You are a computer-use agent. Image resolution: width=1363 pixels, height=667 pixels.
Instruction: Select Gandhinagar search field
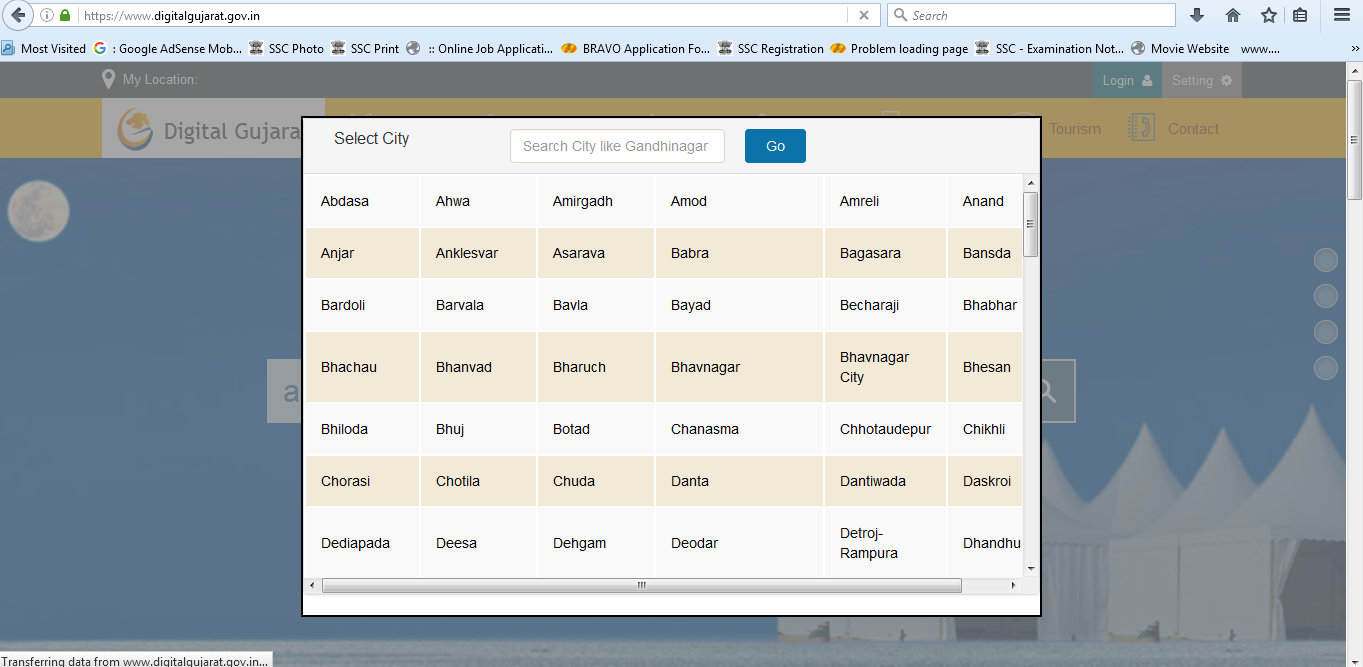pyautogui.click(x=617, y=146)
